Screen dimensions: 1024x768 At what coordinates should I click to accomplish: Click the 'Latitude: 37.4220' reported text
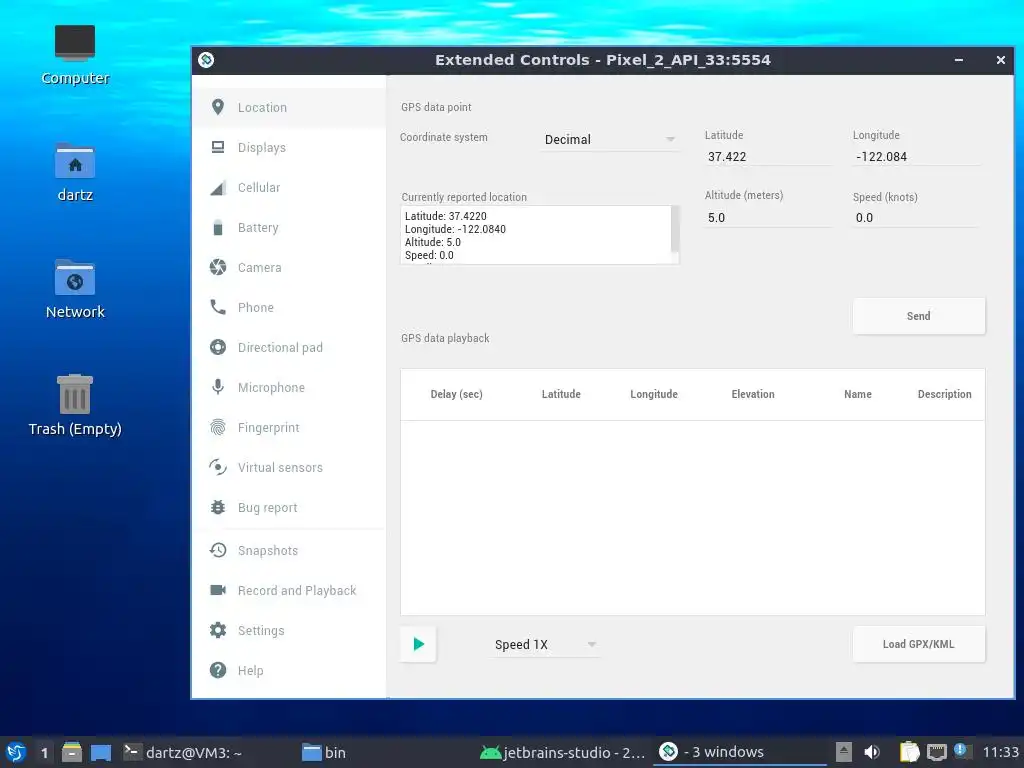point(445,216)
